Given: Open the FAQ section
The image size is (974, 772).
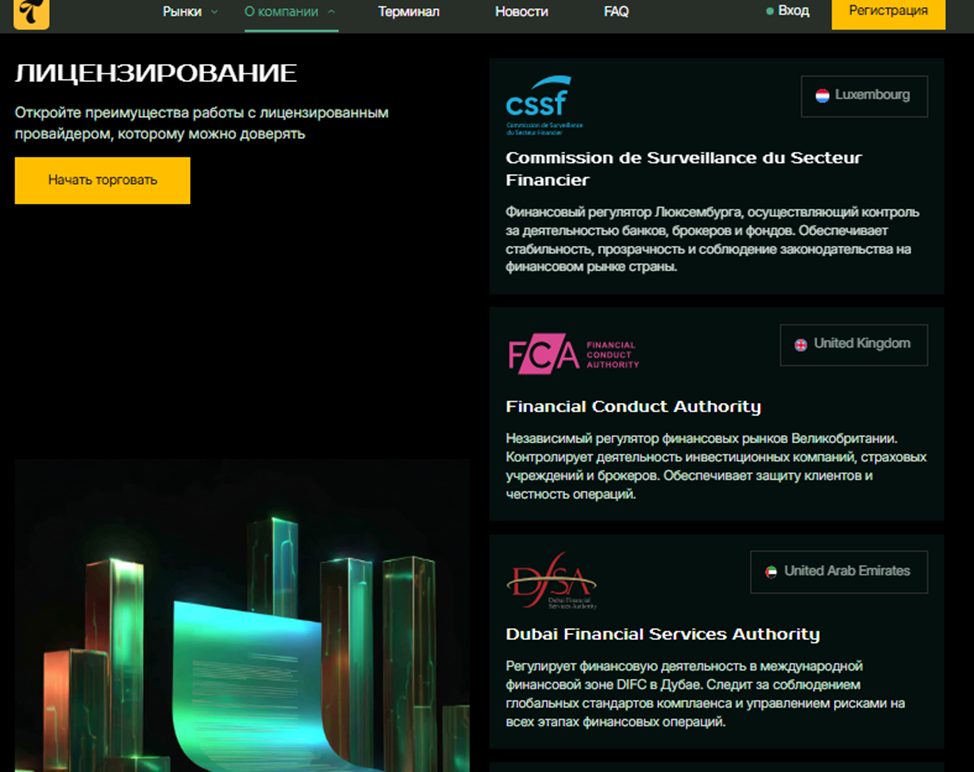Looking at the screenshot, I should pos(616,12).
